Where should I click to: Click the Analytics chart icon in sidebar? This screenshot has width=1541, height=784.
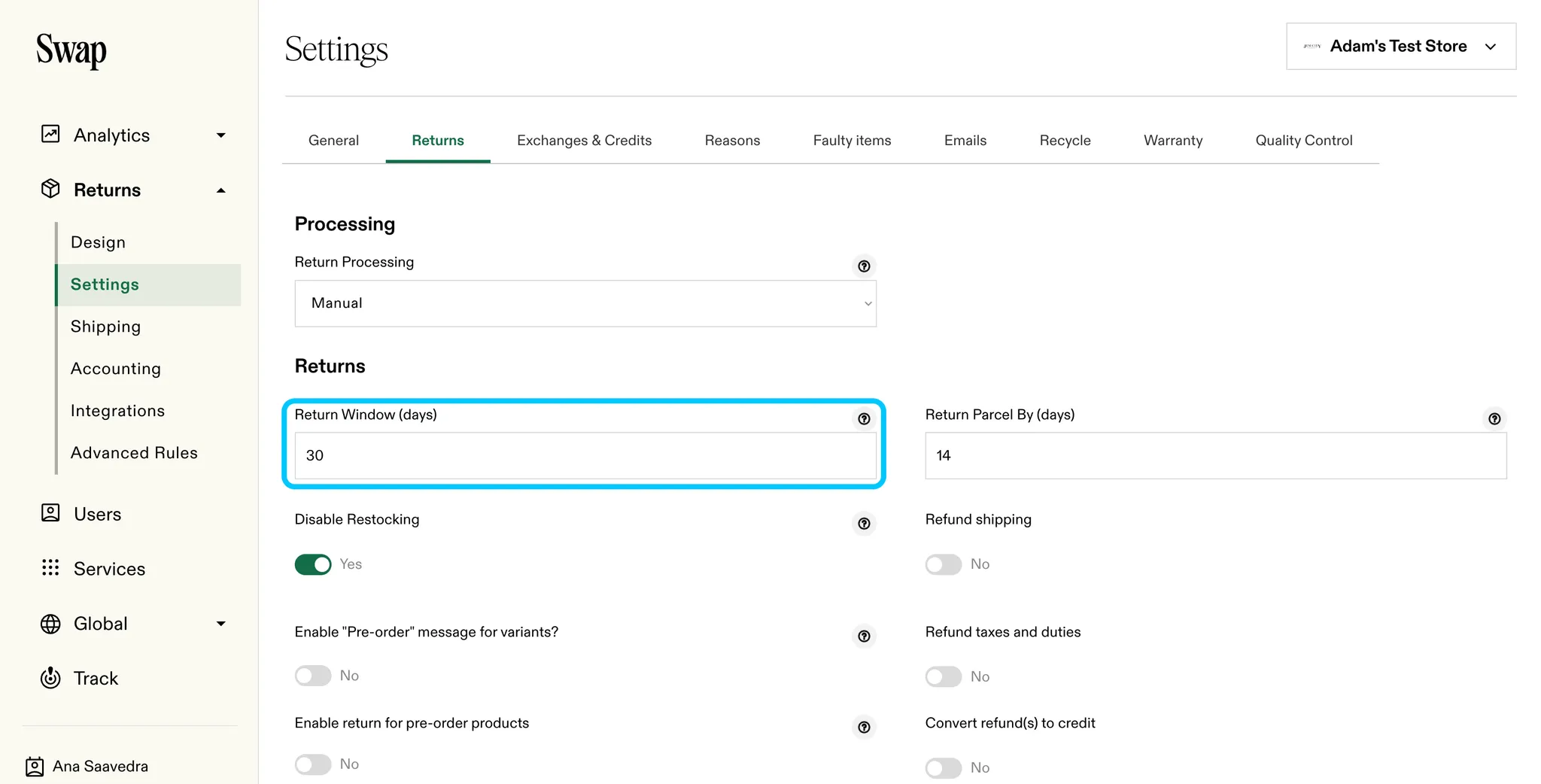[x=50, y=135]
